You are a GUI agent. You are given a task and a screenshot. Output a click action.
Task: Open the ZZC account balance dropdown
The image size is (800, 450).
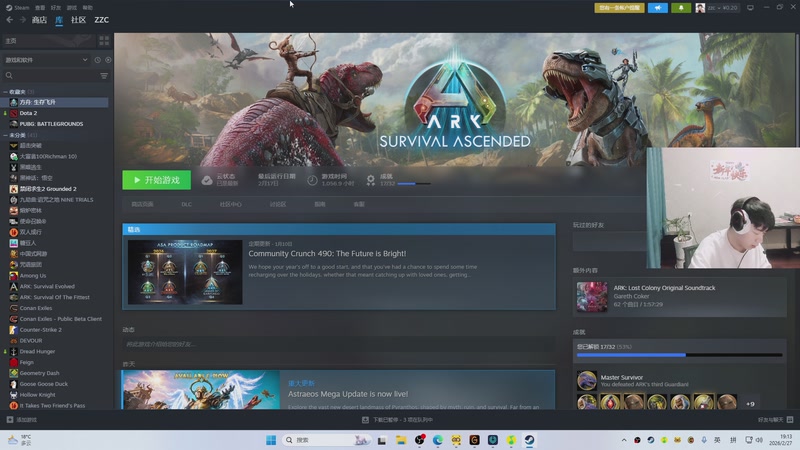[723, 8]
